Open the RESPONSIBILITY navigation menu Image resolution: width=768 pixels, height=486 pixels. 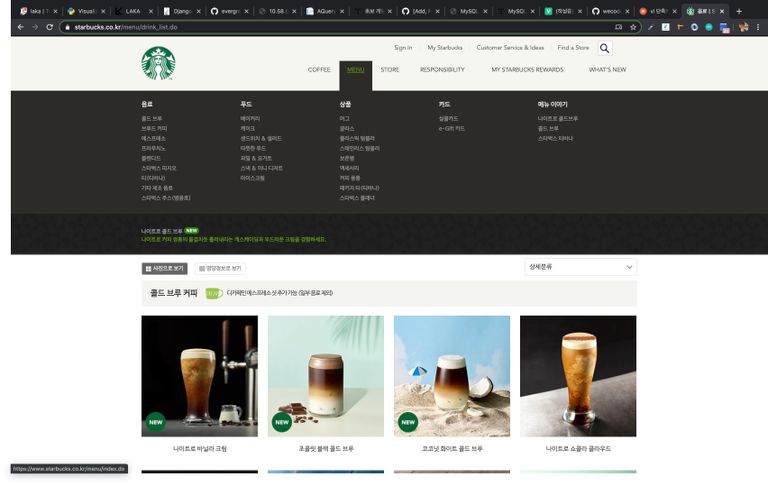(x=442, y=70)
